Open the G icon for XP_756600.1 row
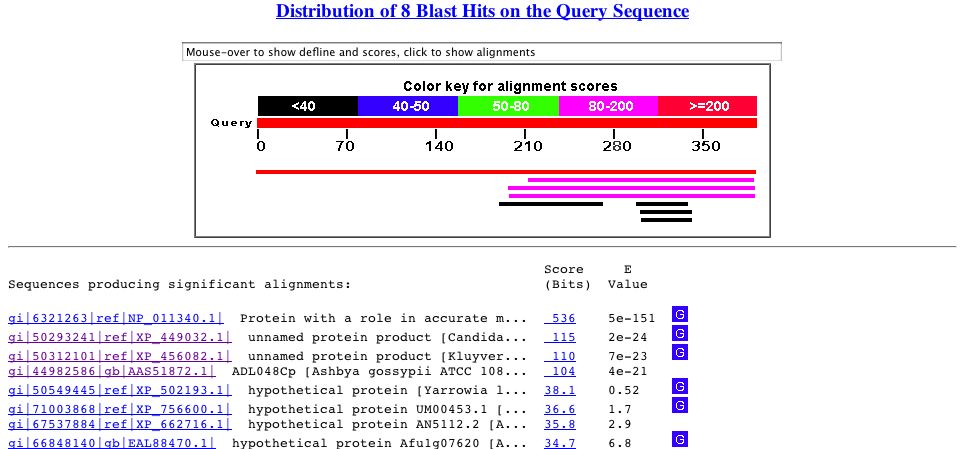 (680, 404)
